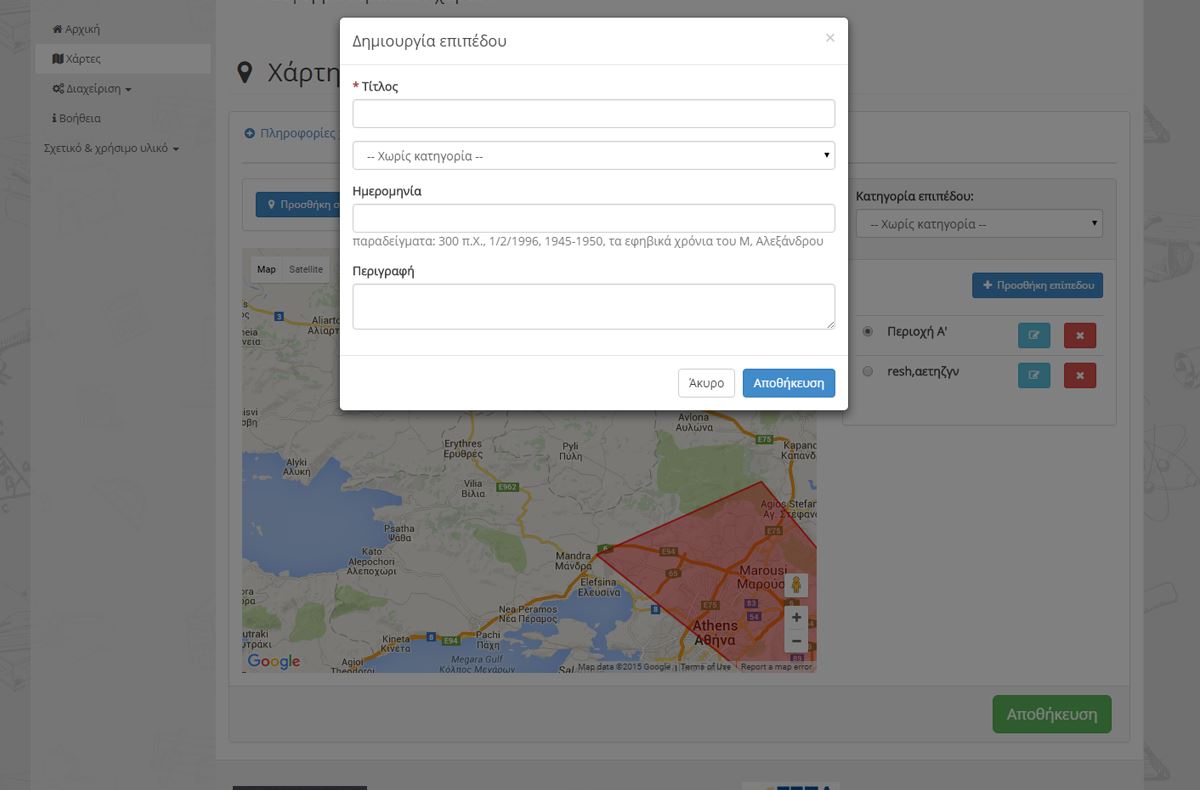Select the resh,αετηζγν radio button
The image size is (1200, 790).
click(867, 371)
